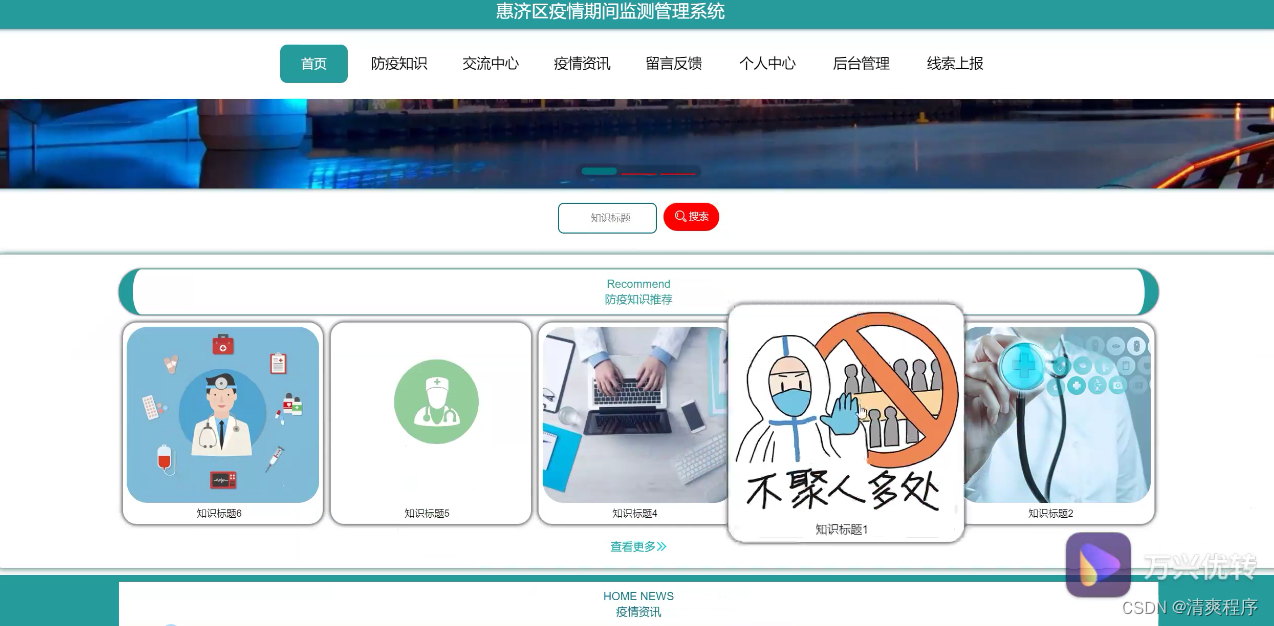
Task: Click the 万兴优转 purple watermark icon
Action: point(1097,564)
